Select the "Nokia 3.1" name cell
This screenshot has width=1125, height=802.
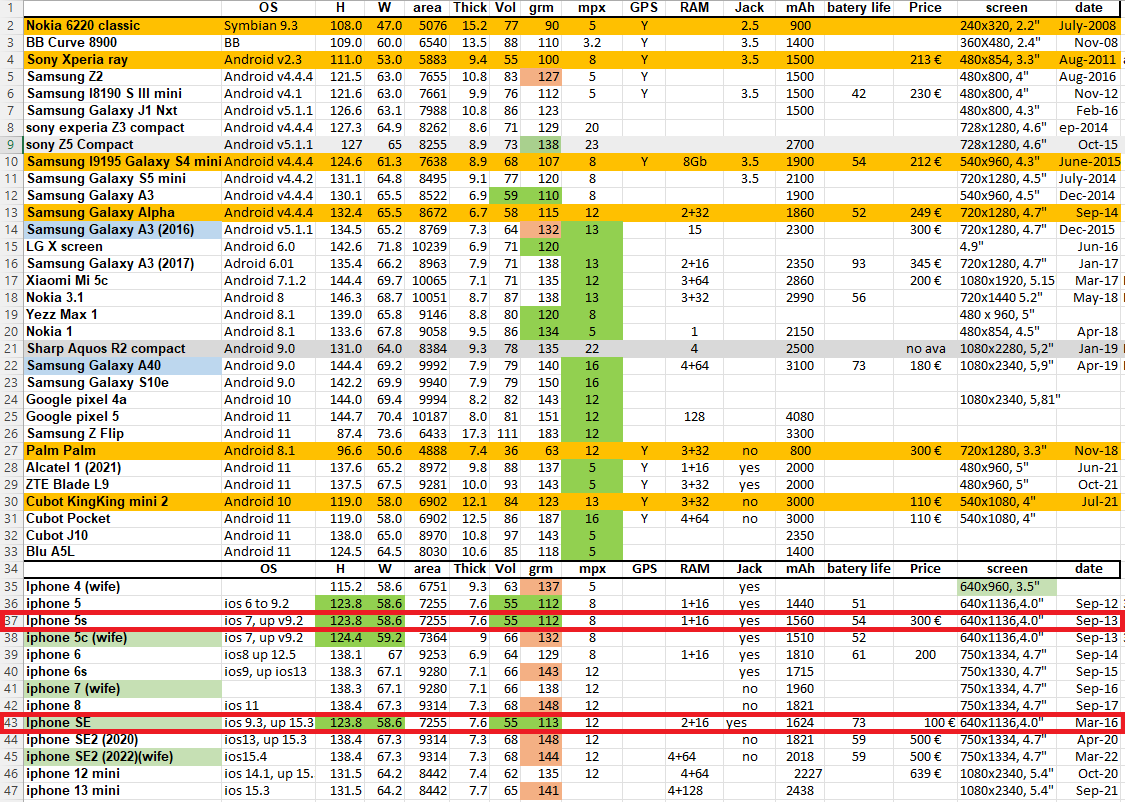point(123,298)
